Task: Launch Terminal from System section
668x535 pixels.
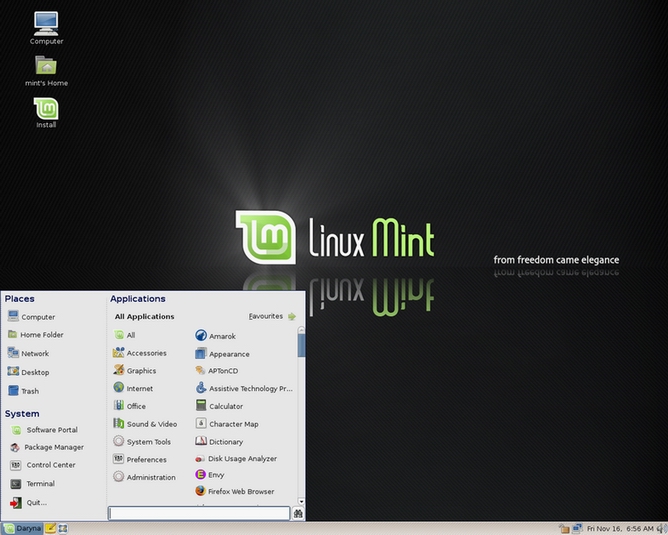Action: pos(33,484)
